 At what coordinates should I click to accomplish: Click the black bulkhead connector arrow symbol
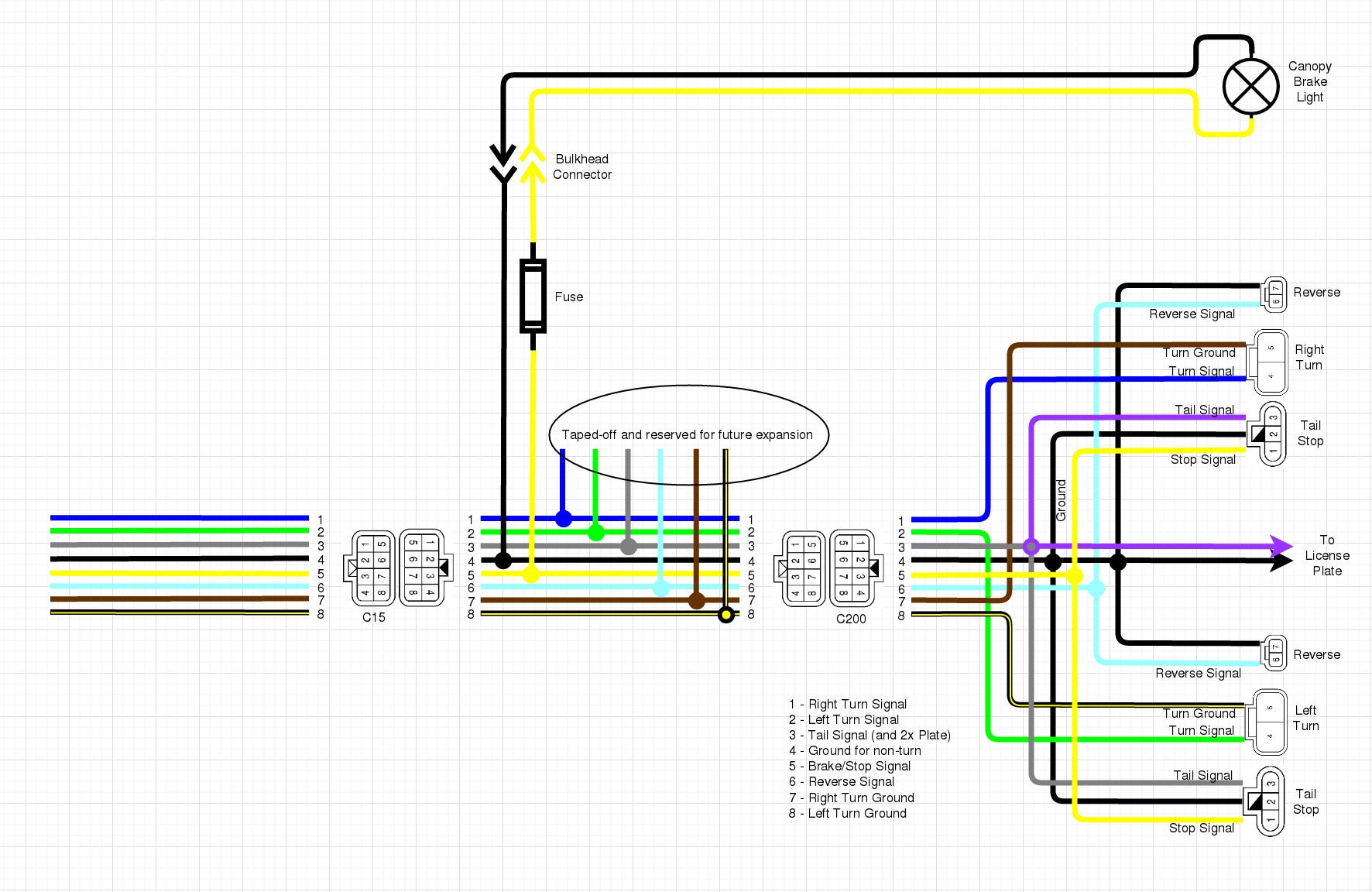point(503,164)
